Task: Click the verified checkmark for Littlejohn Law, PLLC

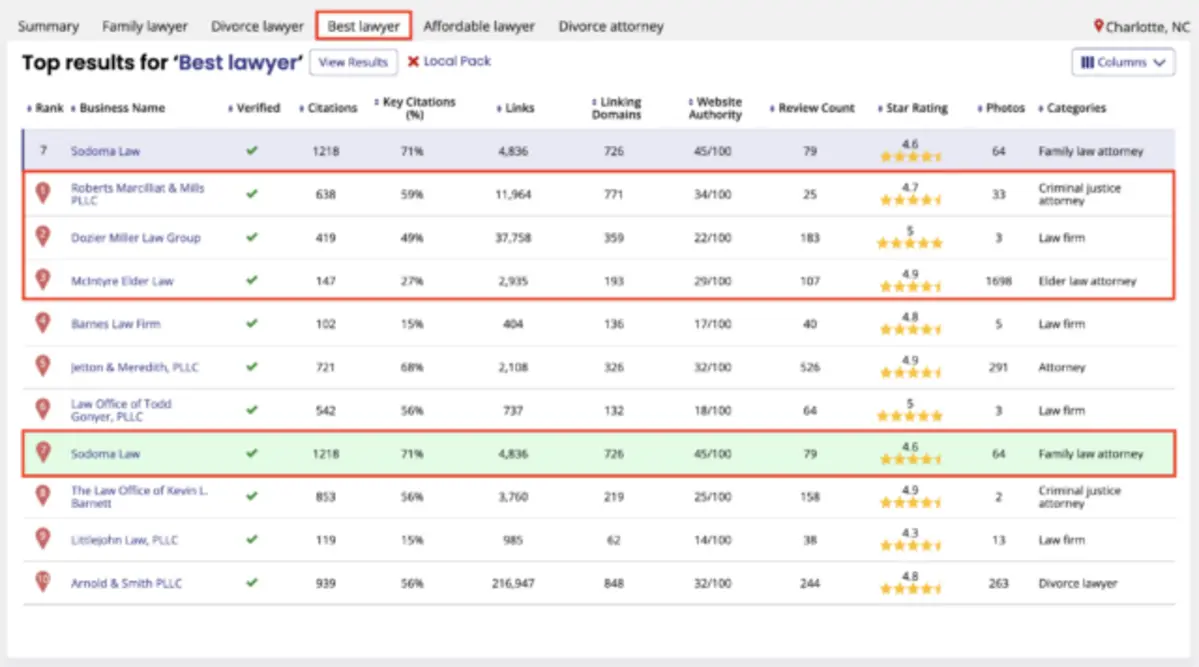Action: pos(251,540)
